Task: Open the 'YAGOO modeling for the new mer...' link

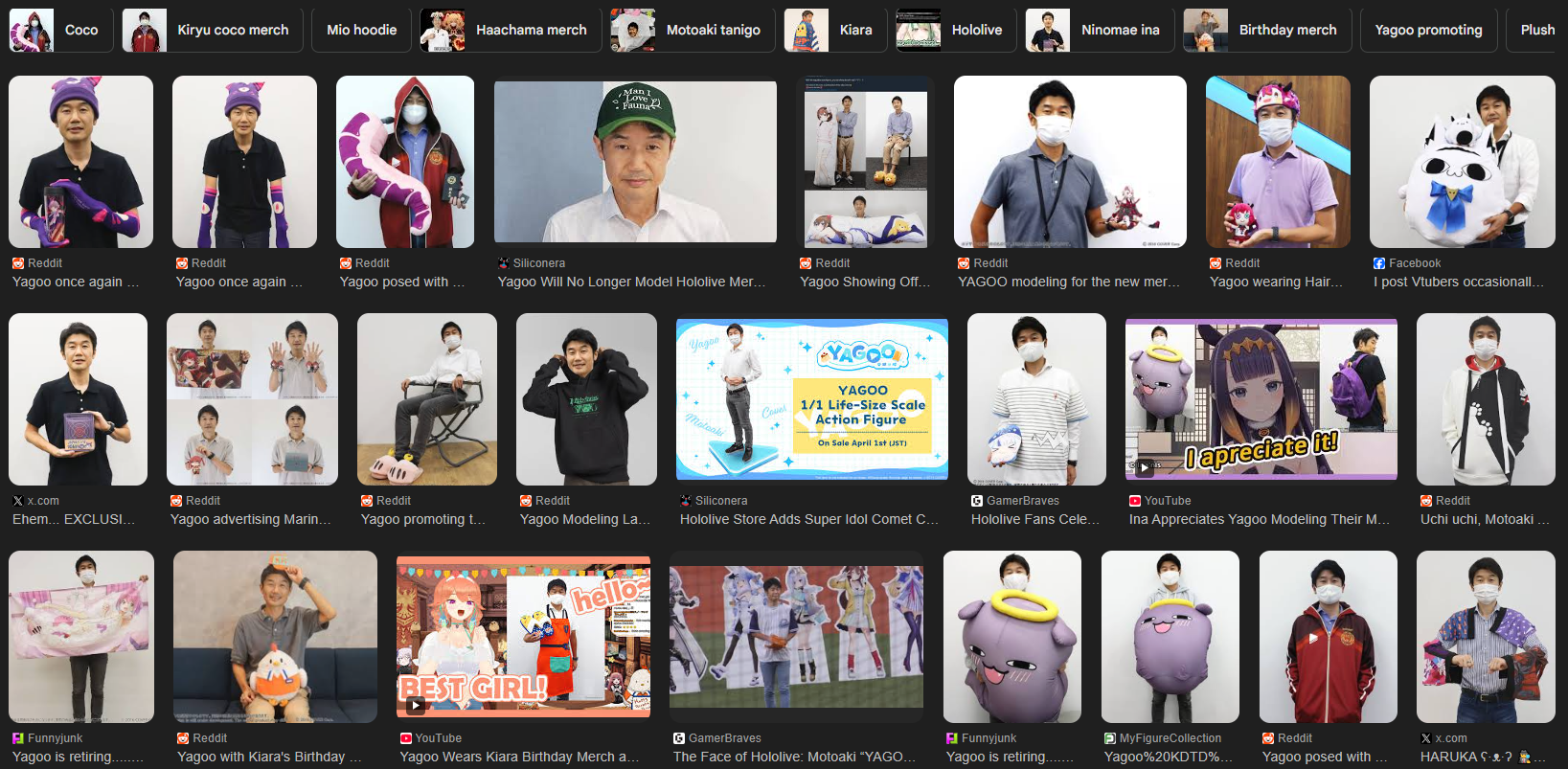Action: pyautogui.click(x=1069, y=282)
